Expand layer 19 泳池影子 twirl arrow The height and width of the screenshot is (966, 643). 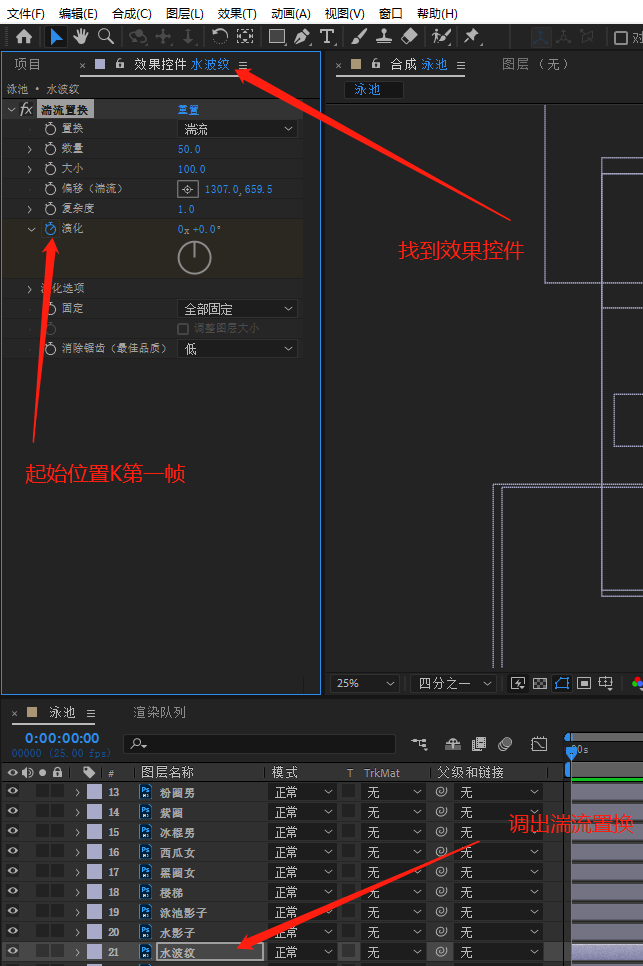coord(77,912)
